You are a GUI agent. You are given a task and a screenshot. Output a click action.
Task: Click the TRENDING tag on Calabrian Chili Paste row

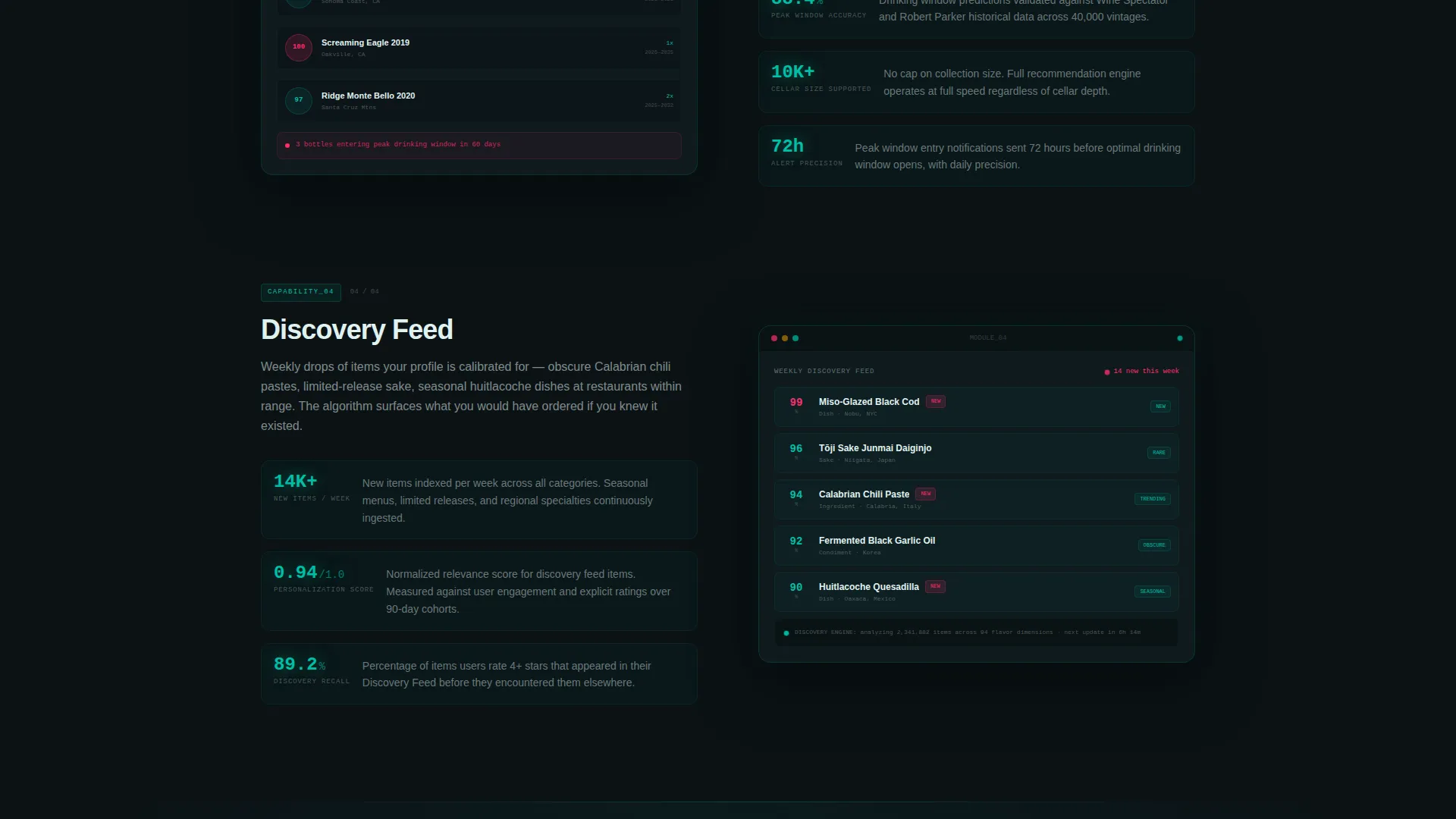coord(1153,499)
